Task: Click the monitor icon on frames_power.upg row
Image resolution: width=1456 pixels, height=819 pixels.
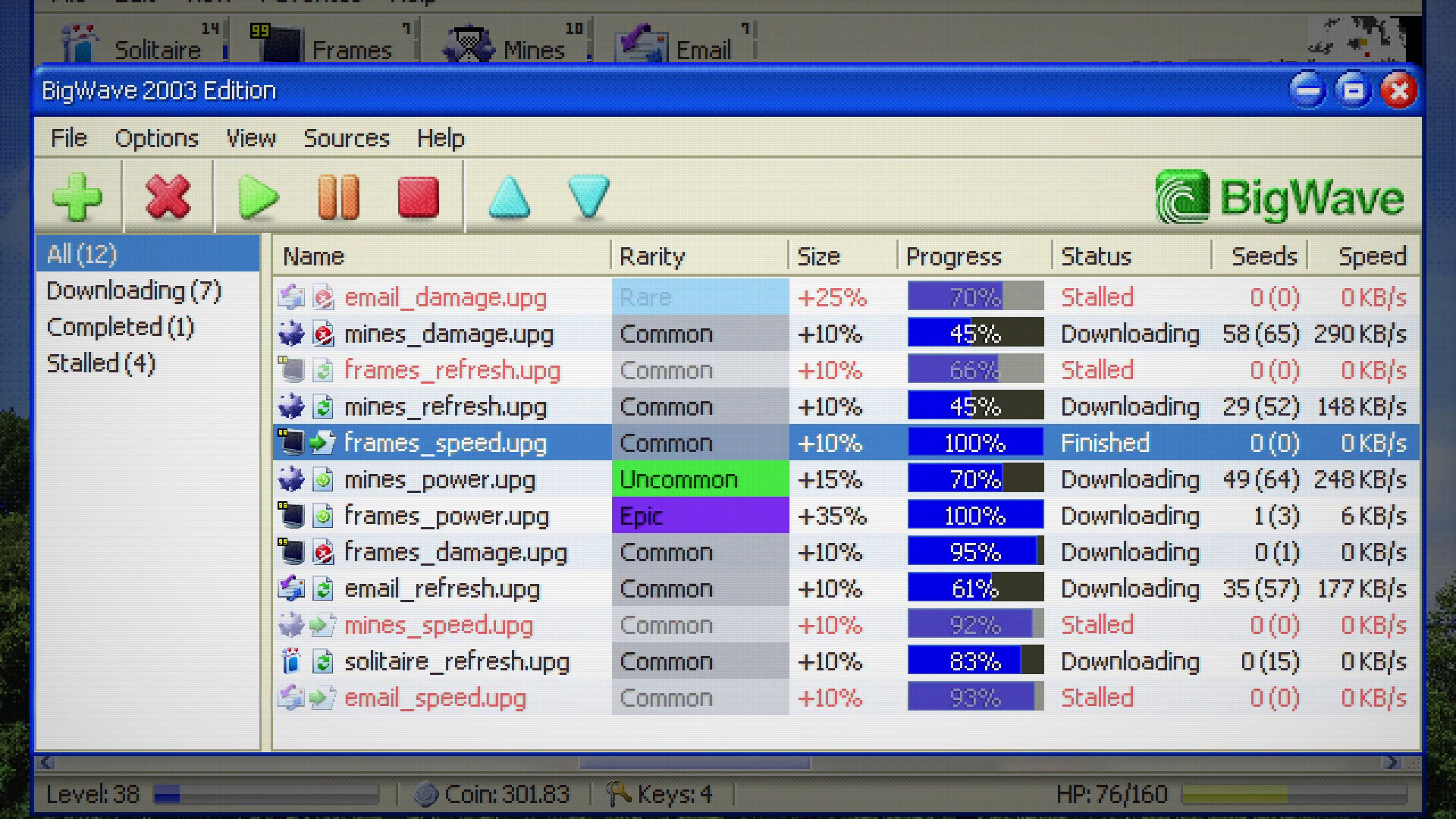Action: click(x=291, y=516)
